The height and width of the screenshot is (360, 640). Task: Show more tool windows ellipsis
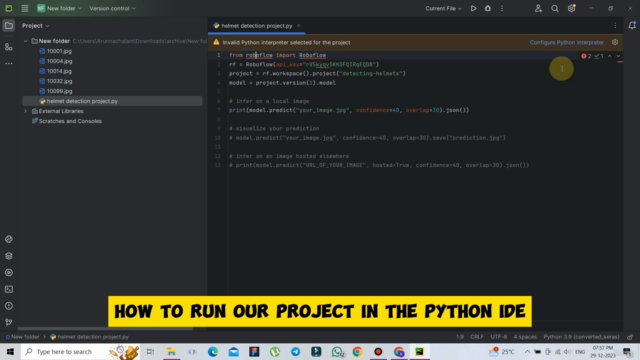pyautogui.click(x=9, y=64)
